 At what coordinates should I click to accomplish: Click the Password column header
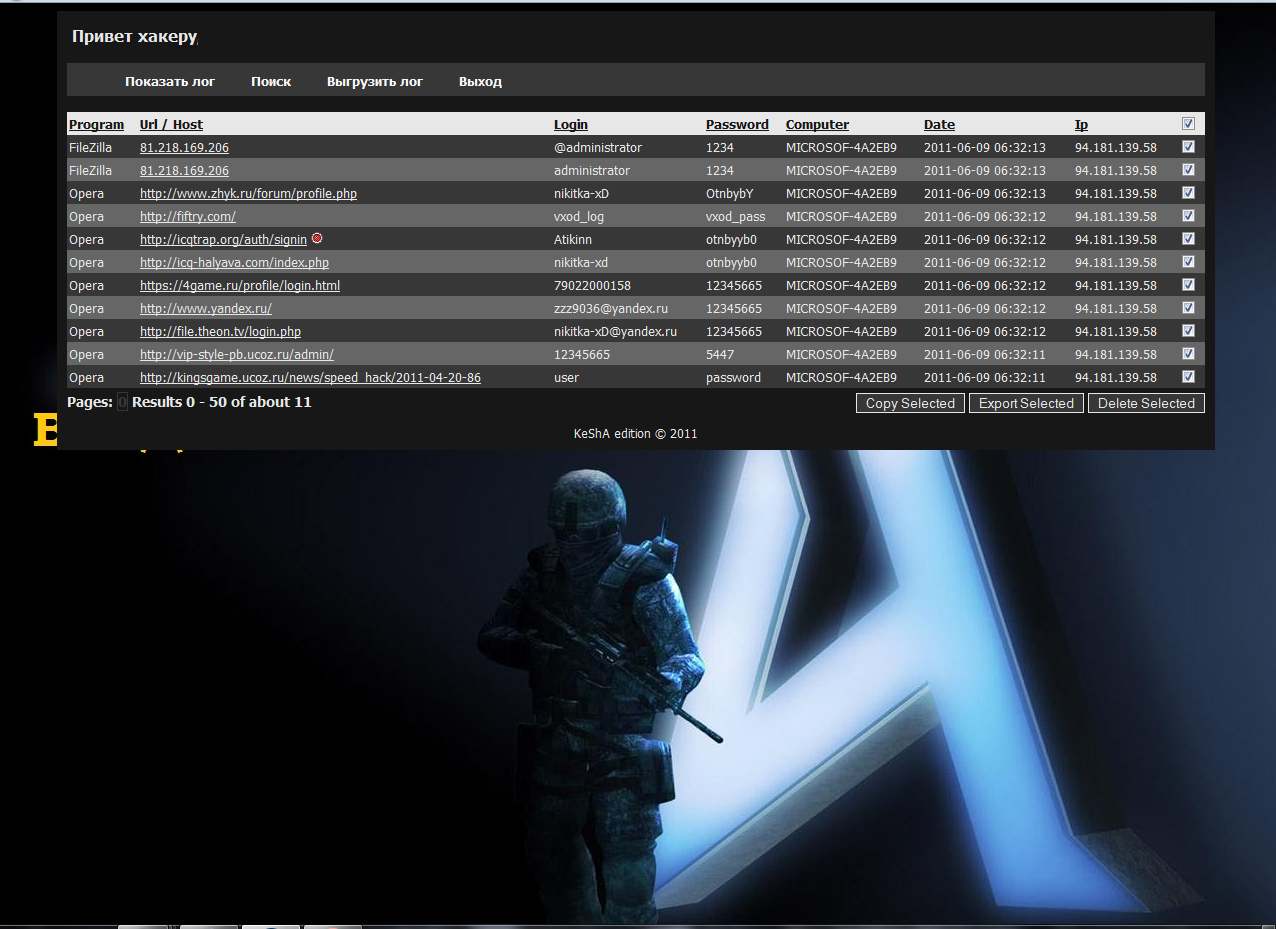point(737,125)
